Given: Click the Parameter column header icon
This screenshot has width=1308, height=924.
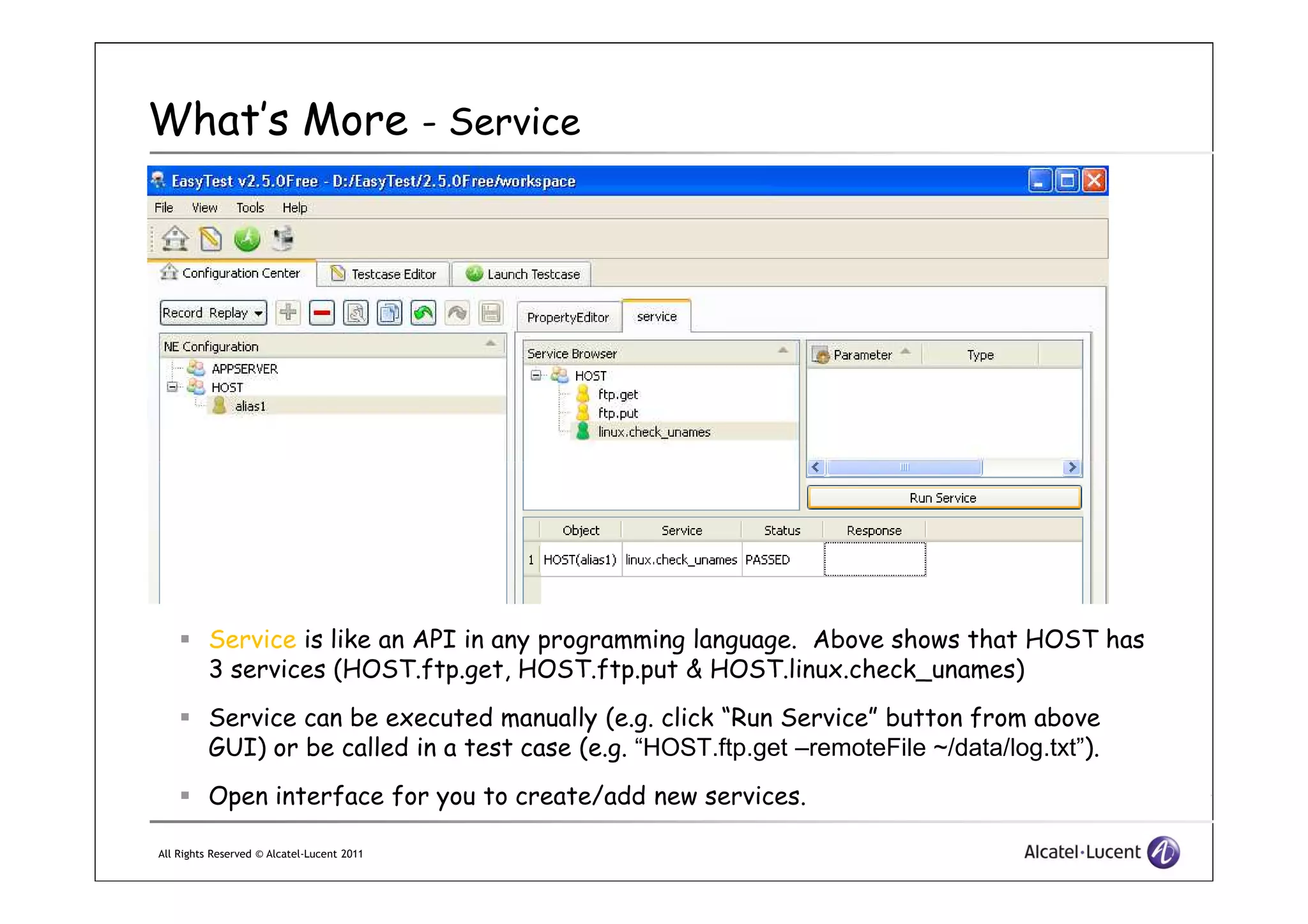Looking at the screenshot, I should click(x=821, y=355).
